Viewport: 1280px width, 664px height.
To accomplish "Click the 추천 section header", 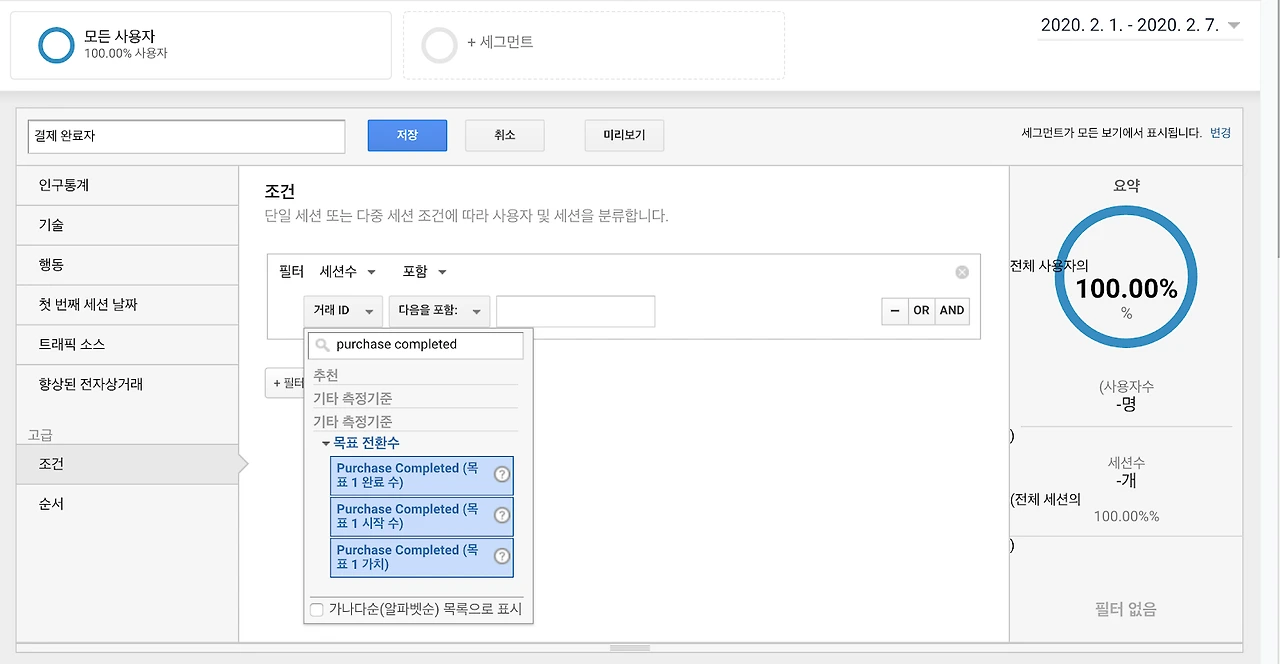I will [x=326, y=376].
